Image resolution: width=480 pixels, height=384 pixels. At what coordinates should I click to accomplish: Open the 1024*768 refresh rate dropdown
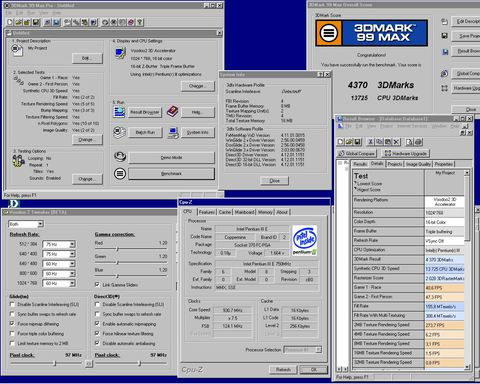pos(72,283)
